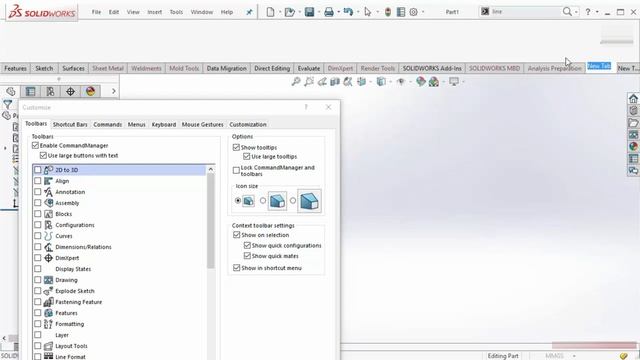Open the Save dropdown arrow
640x360 pixels.
319,12
